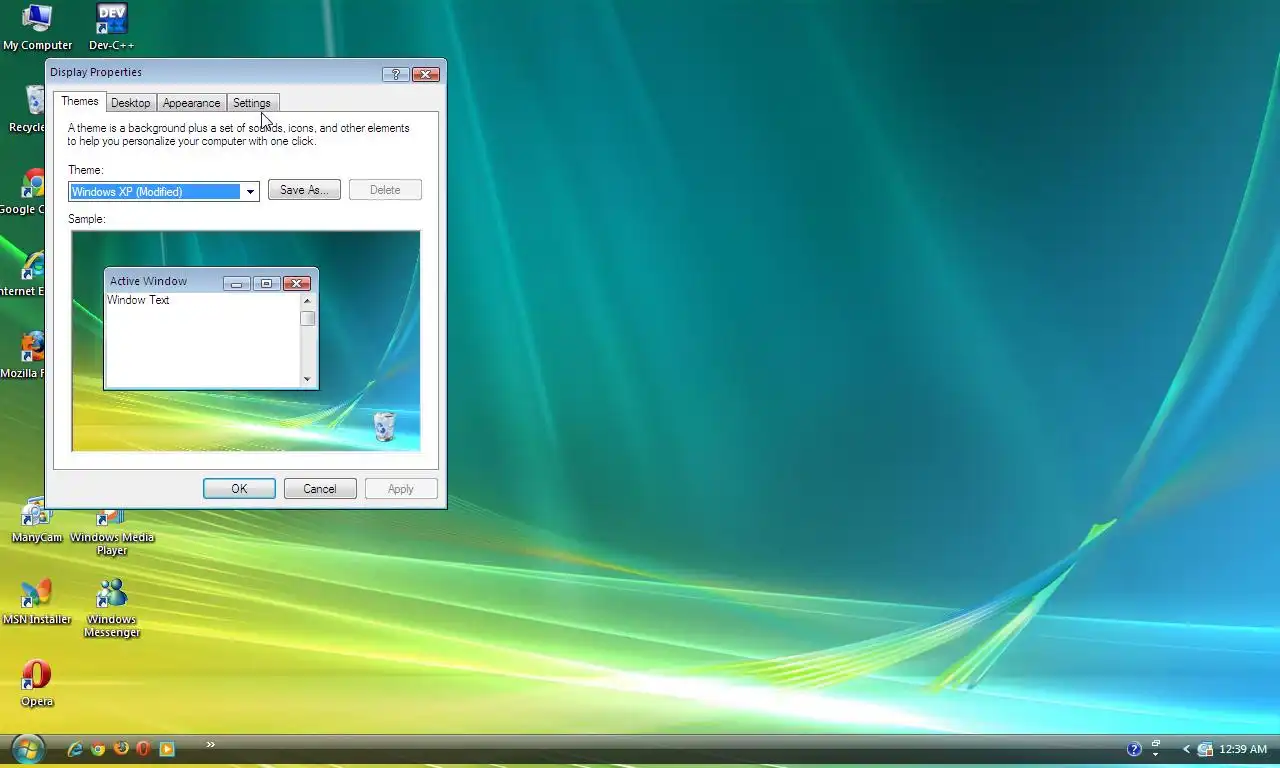The width and height of the screenshot is (1280, 768).
Task: Show hidden system tray icons
Action: [1186, 749]
